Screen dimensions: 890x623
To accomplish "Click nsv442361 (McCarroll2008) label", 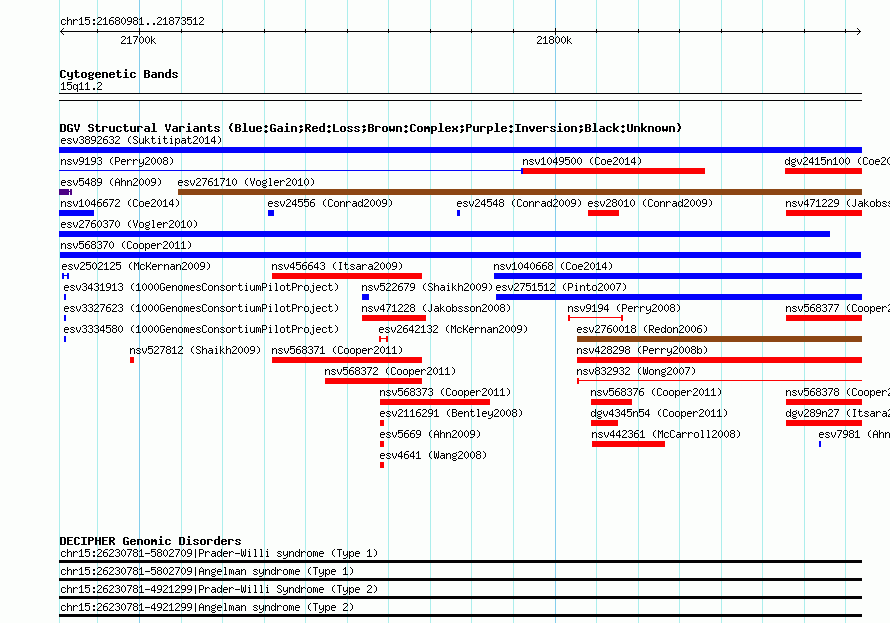I will click(x=666, y=434).
